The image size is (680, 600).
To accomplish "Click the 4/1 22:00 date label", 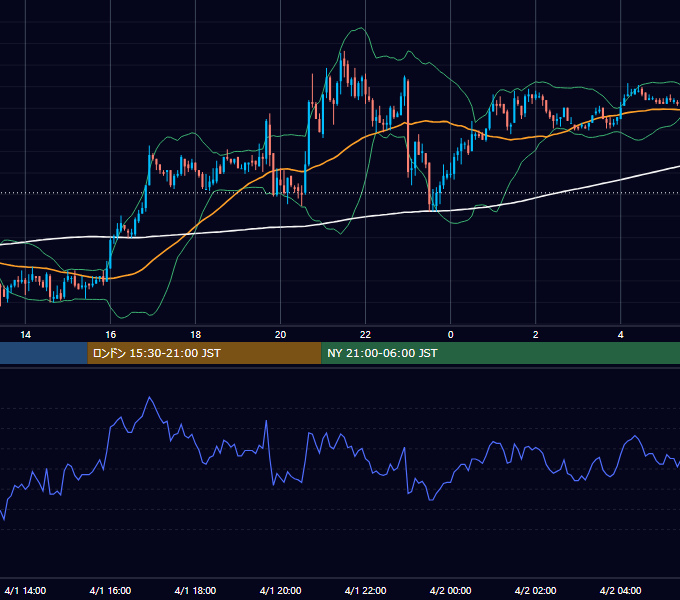I will coord(366,590).
